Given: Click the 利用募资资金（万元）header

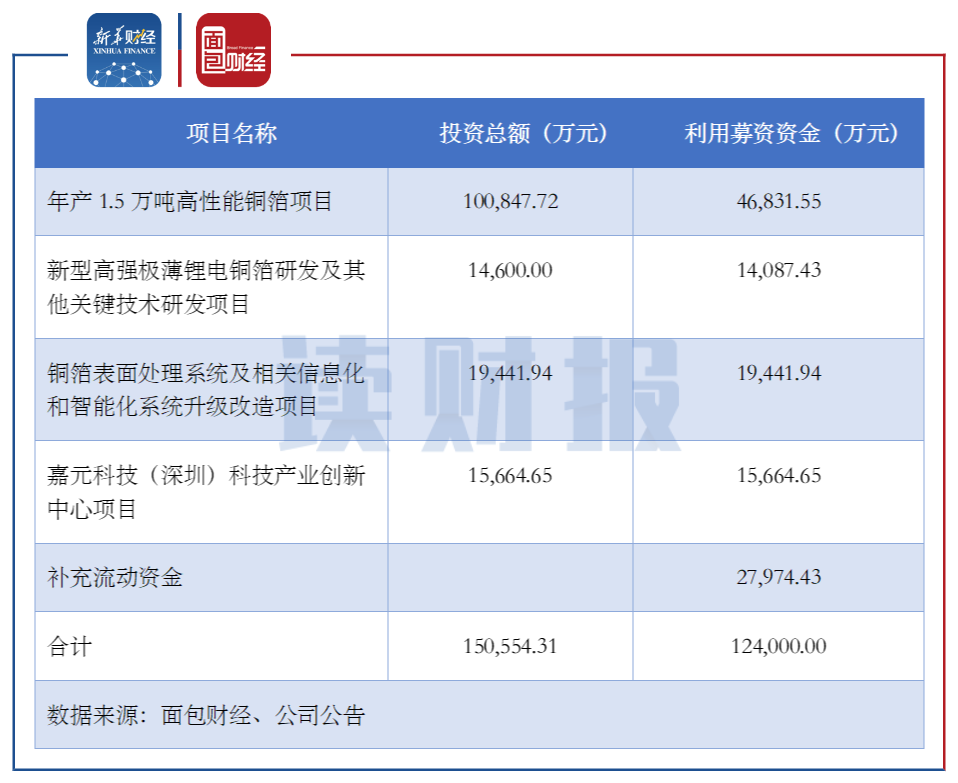Looking at the screenshot, I should [790, 130].
